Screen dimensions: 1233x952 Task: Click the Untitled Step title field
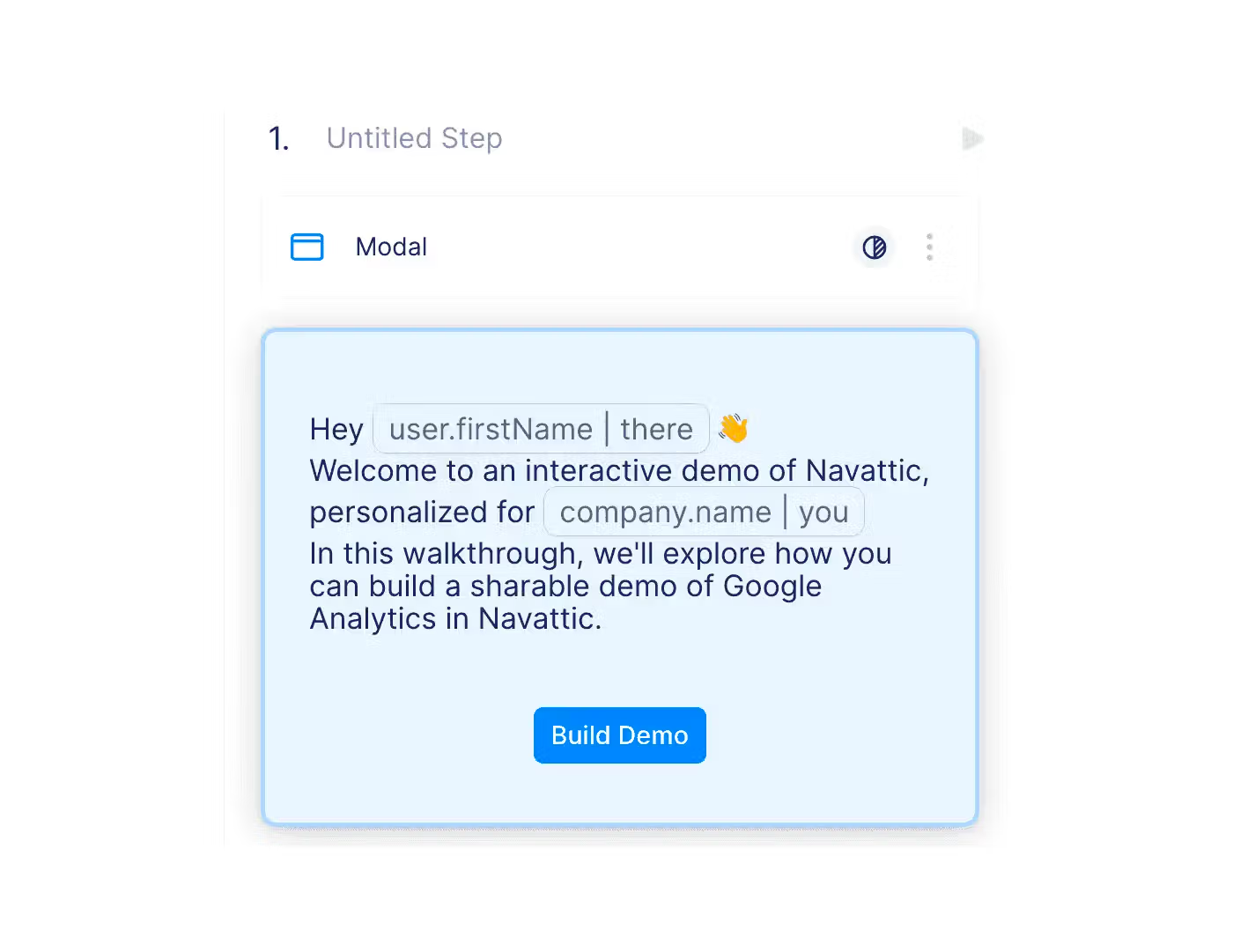tap(414, 137)
